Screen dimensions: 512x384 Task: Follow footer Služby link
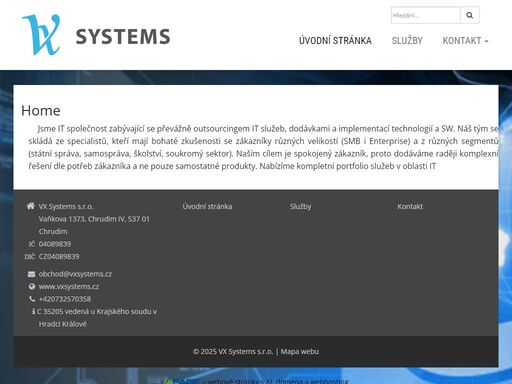300,206
